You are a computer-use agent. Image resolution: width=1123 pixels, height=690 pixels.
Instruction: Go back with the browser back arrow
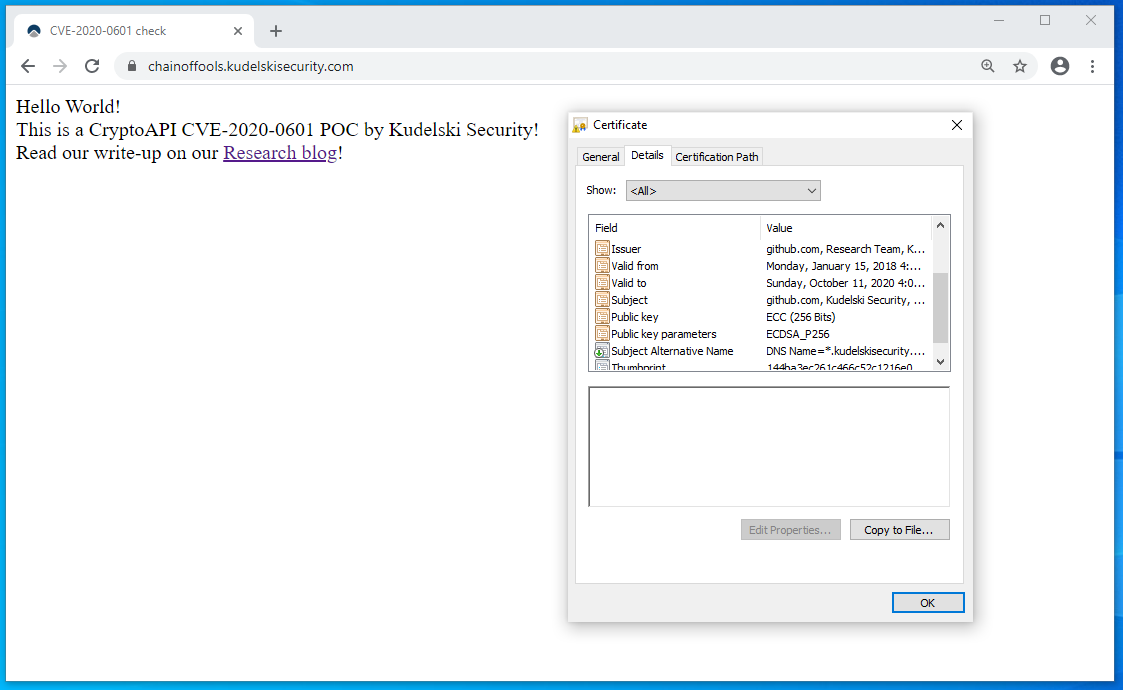point(28,66)
